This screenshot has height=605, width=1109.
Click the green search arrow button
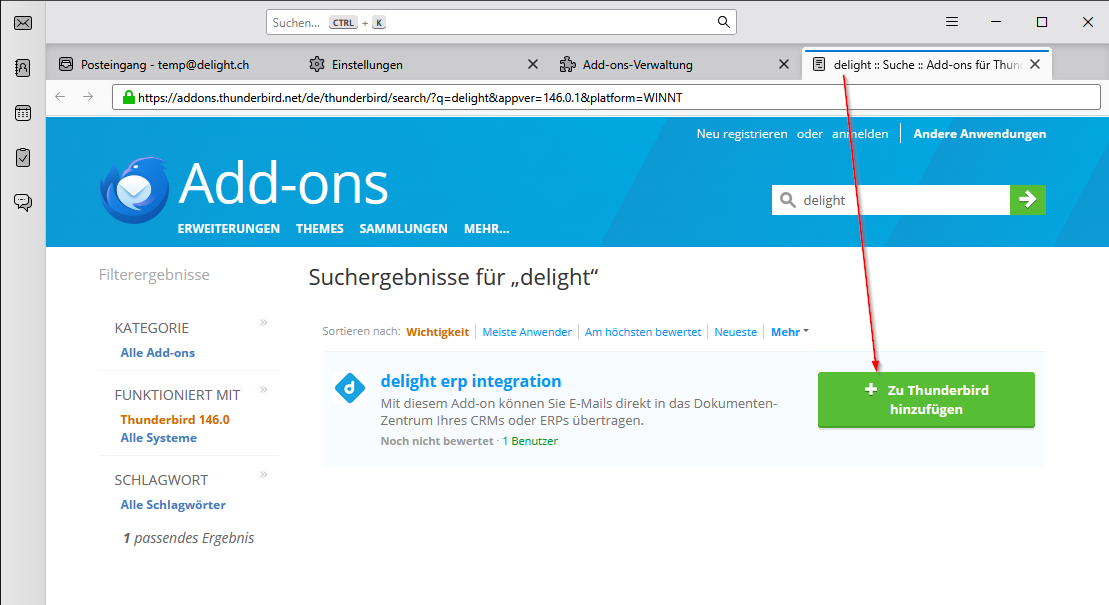(1028, 200)
